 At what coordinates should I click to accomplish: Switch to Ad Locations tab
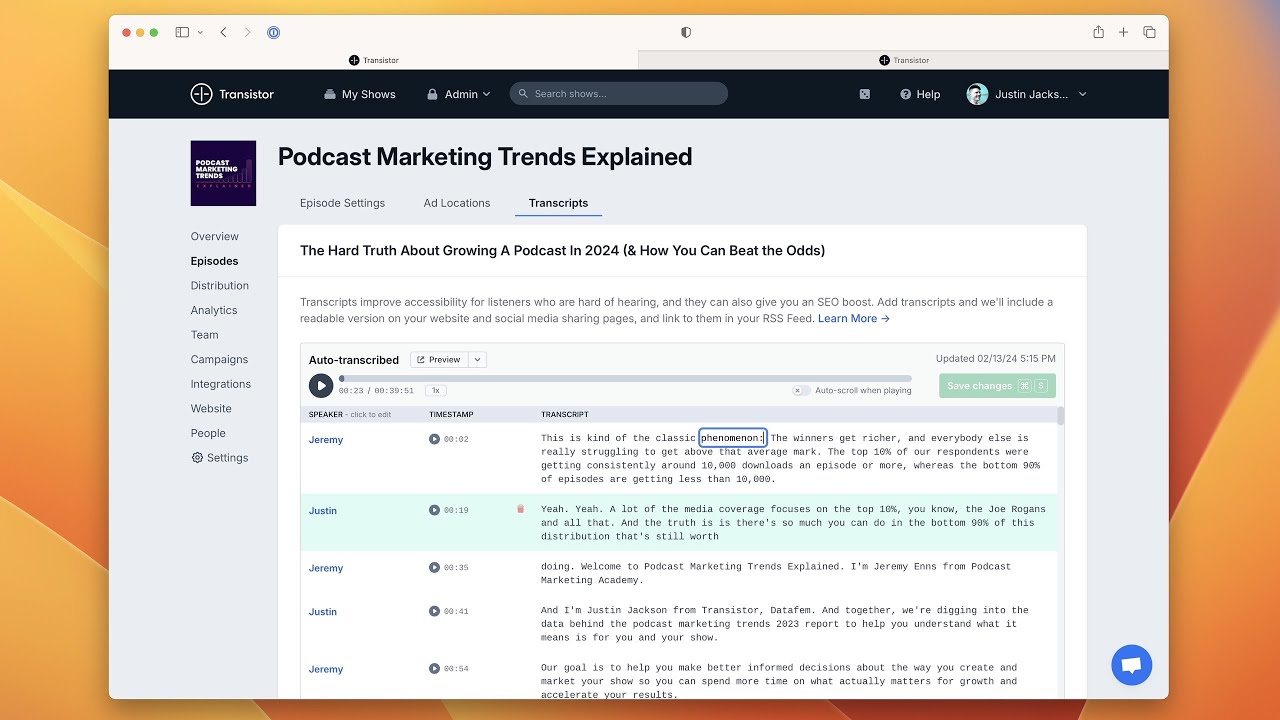pyautogui.click(x=457, y=203)
